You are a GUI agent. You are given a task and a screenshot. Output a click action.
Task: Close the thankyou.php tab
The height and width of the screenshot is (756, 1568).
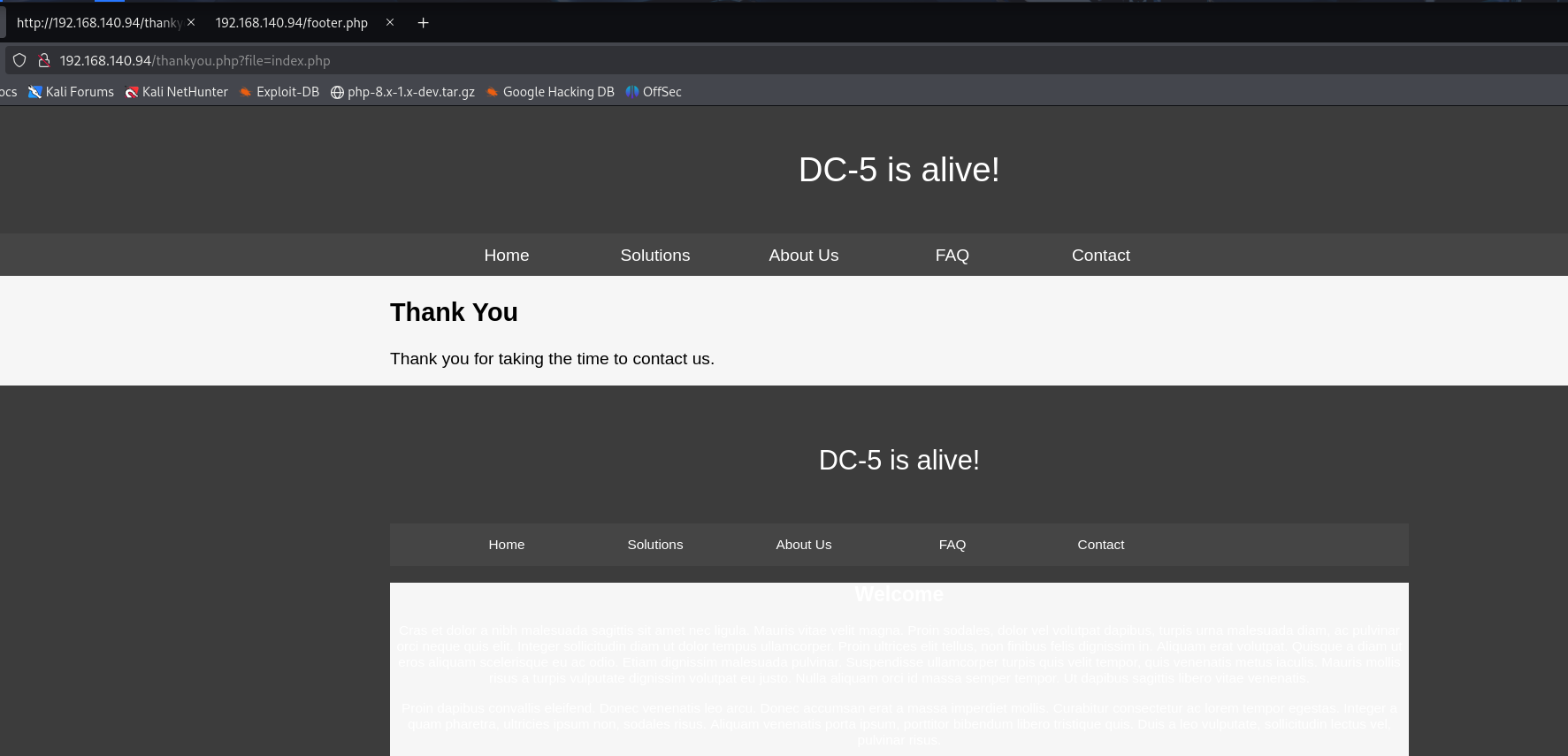[191, 23]
